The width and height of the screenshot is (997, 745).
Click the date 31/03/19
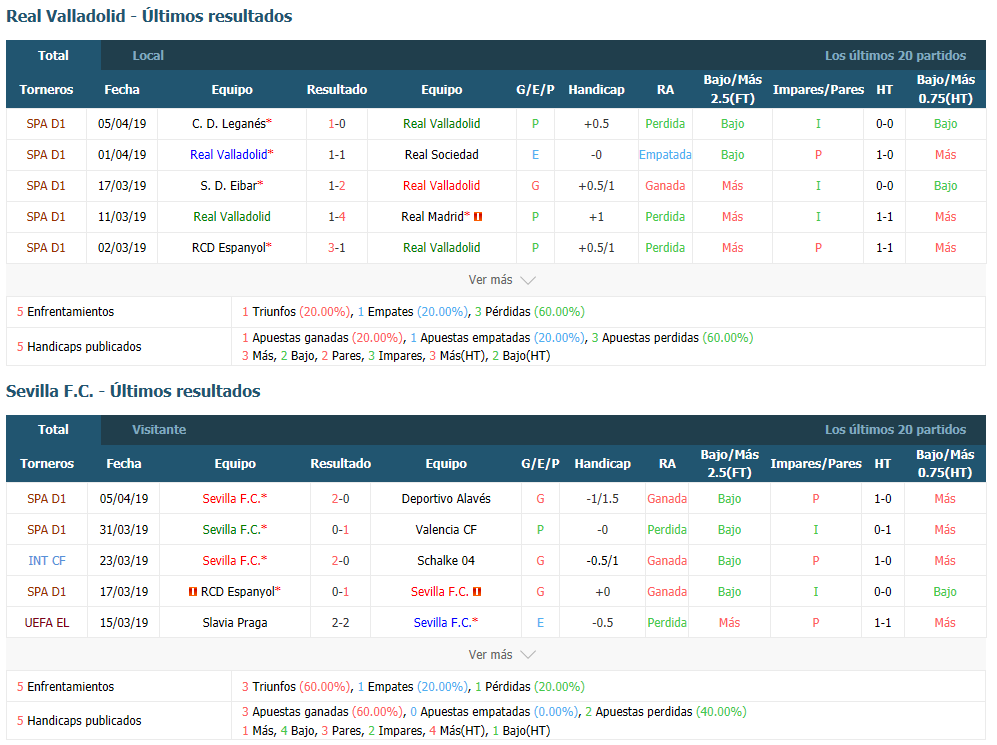[124, 530]
